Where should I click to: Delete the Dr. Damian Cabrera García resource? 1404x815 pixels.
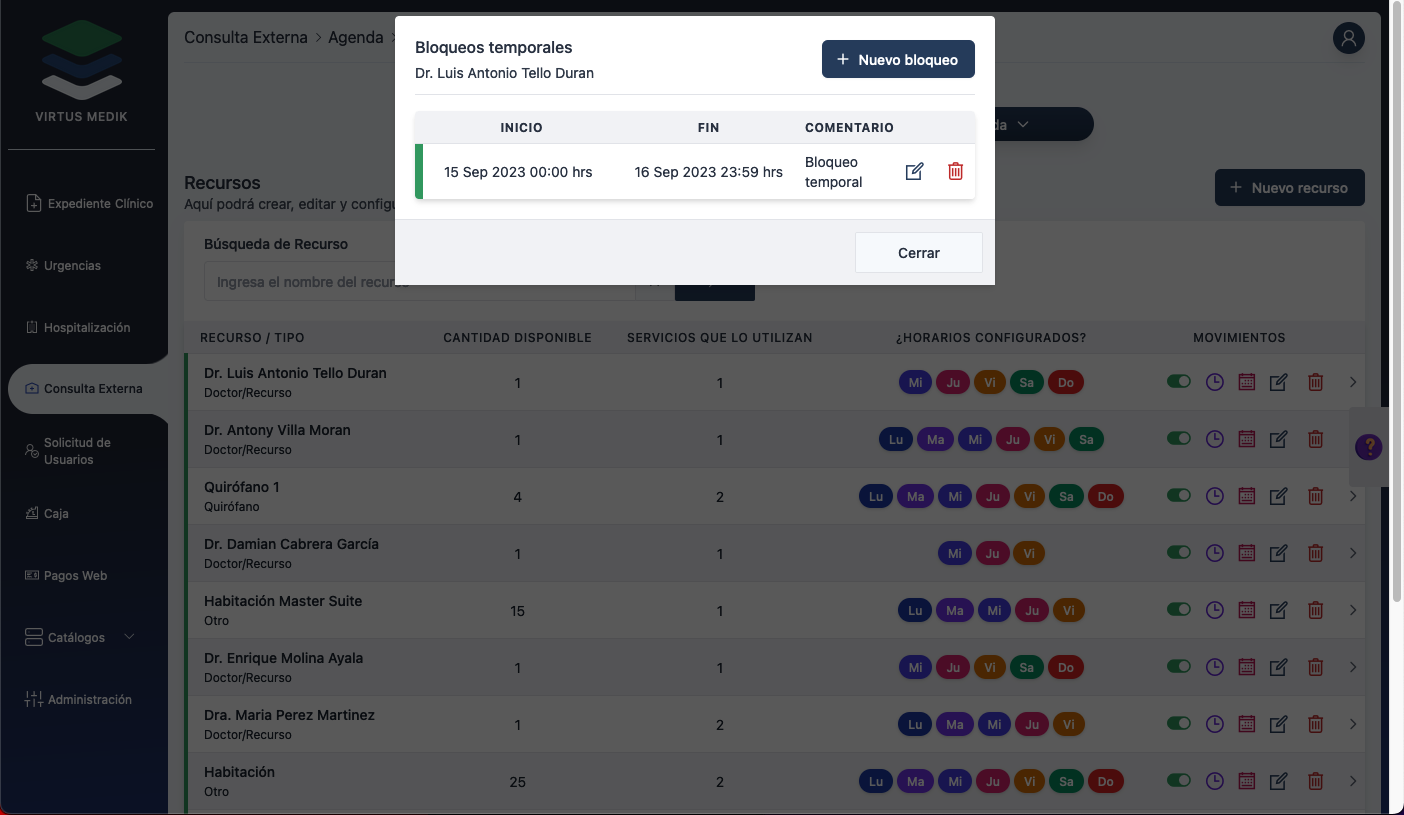[x=1316, y=553]
